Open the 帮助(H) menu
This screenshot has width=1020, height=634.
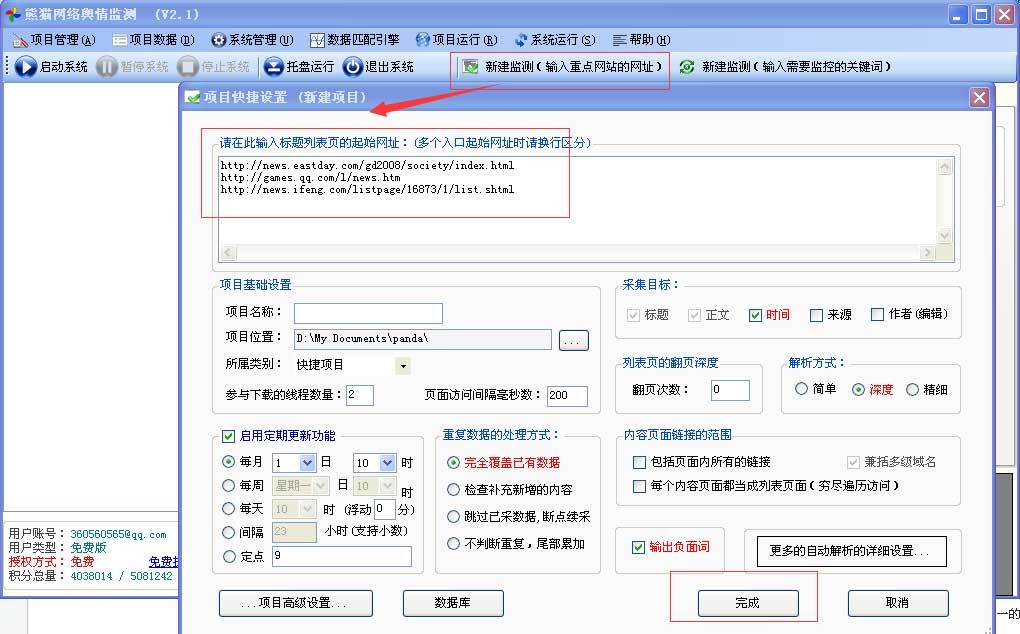coord(641,40)
